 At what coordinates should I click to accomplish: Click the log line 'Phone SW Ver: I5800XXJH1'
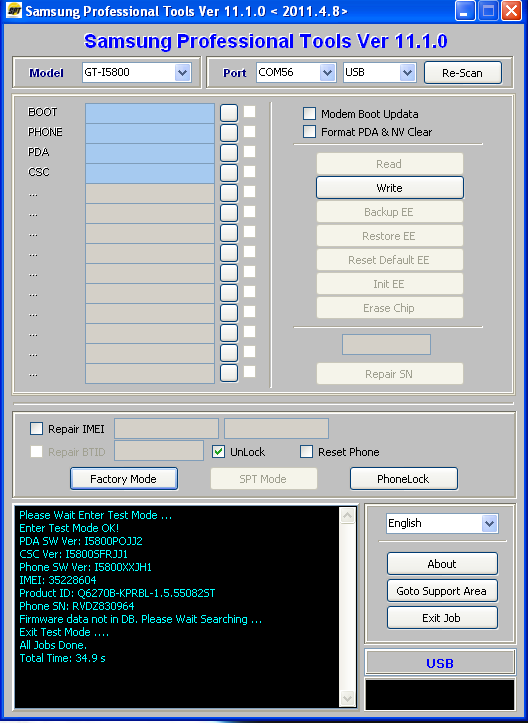click(85, 567)
